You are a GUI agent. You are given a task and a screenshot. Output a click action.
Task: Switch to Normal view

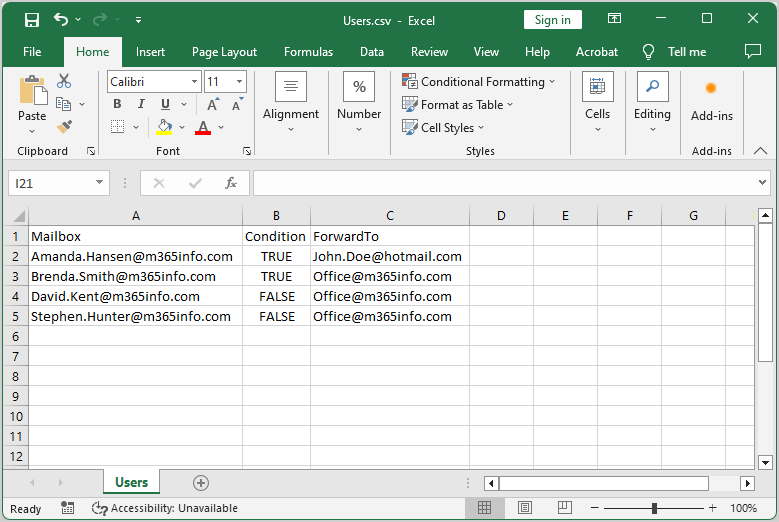tap(484, 508)
